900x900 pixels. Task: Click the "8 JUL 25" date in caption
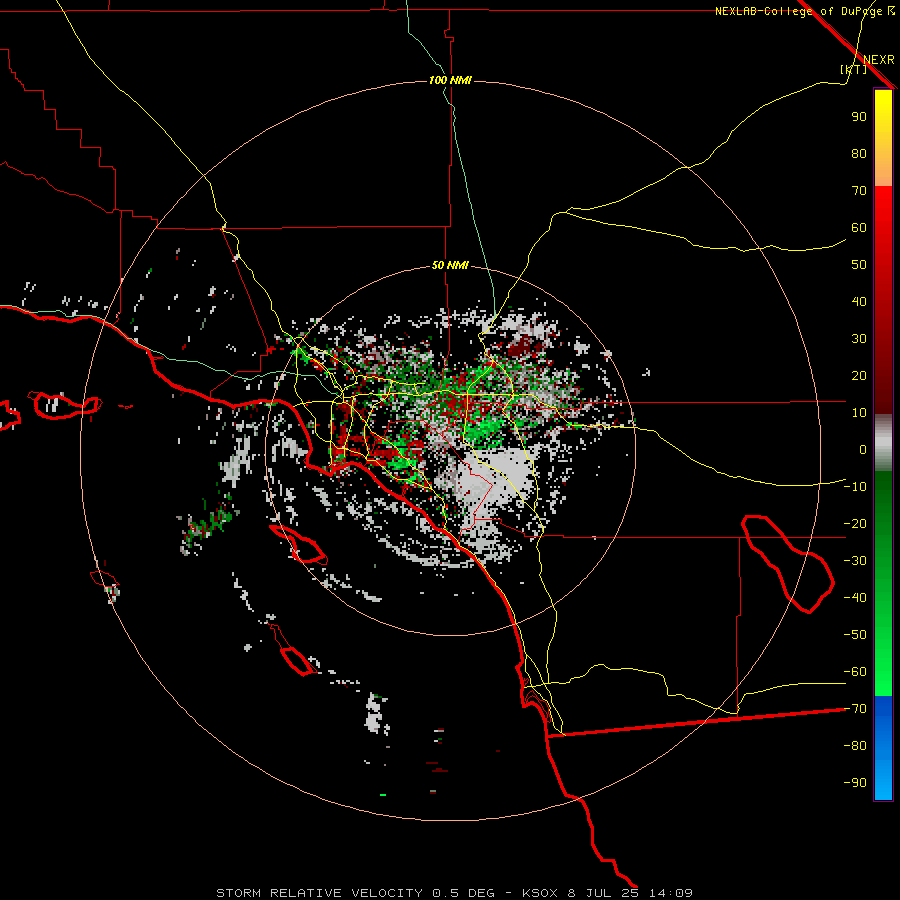(603, 893)
